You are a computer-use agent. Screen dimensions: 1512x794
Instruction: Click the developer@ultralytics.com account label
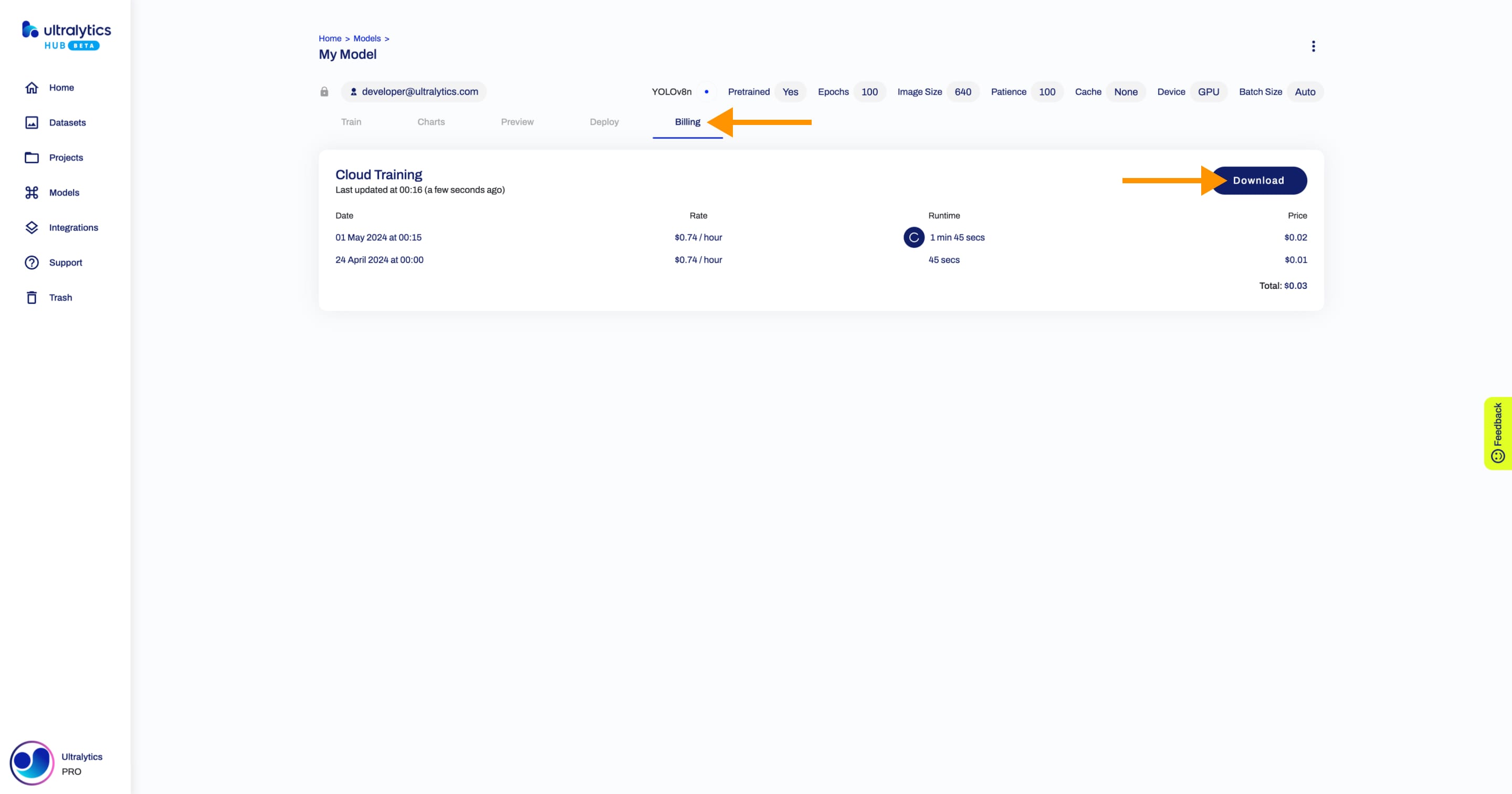point(412,91)
